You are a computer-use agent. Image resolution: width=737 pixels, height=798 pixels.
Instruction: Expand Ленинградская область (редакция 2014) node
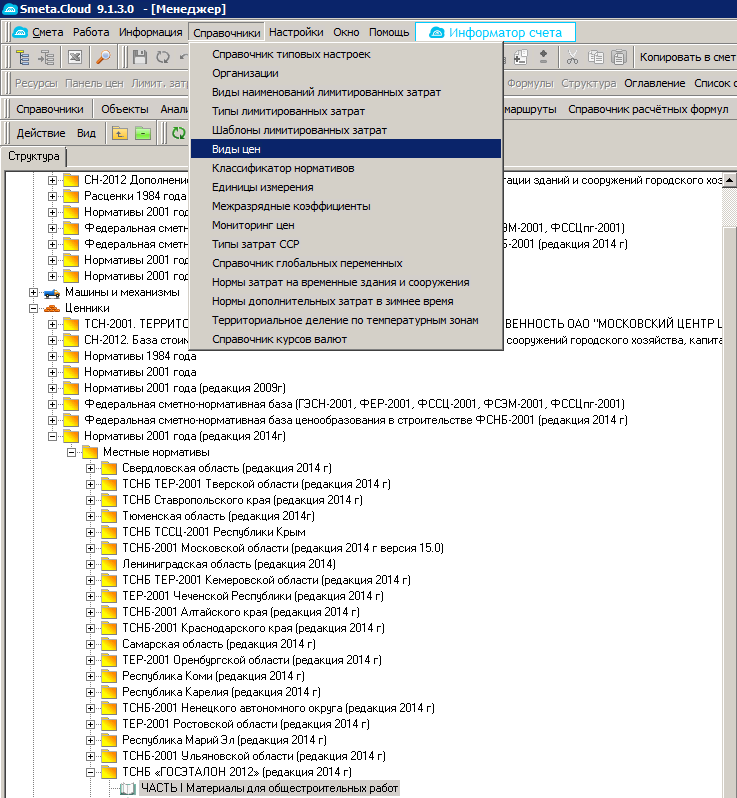(x=90, y=564)
